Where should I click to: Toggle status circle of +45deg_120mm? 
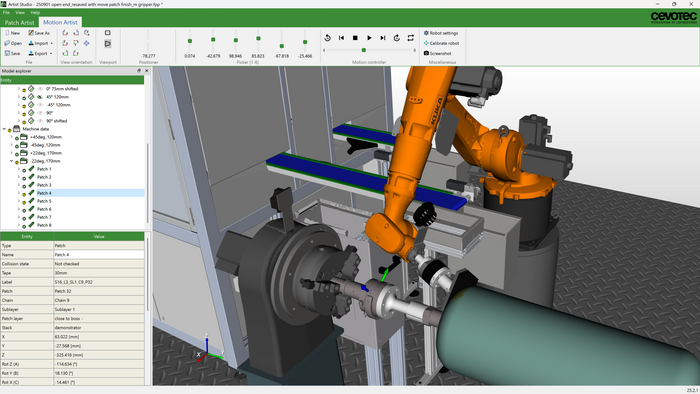(x=17, y=138)
